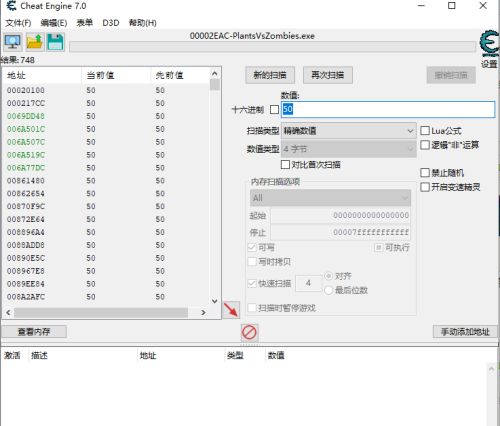Click the 当前值 column header
500x426 pixels.
[x=116, y=75]
